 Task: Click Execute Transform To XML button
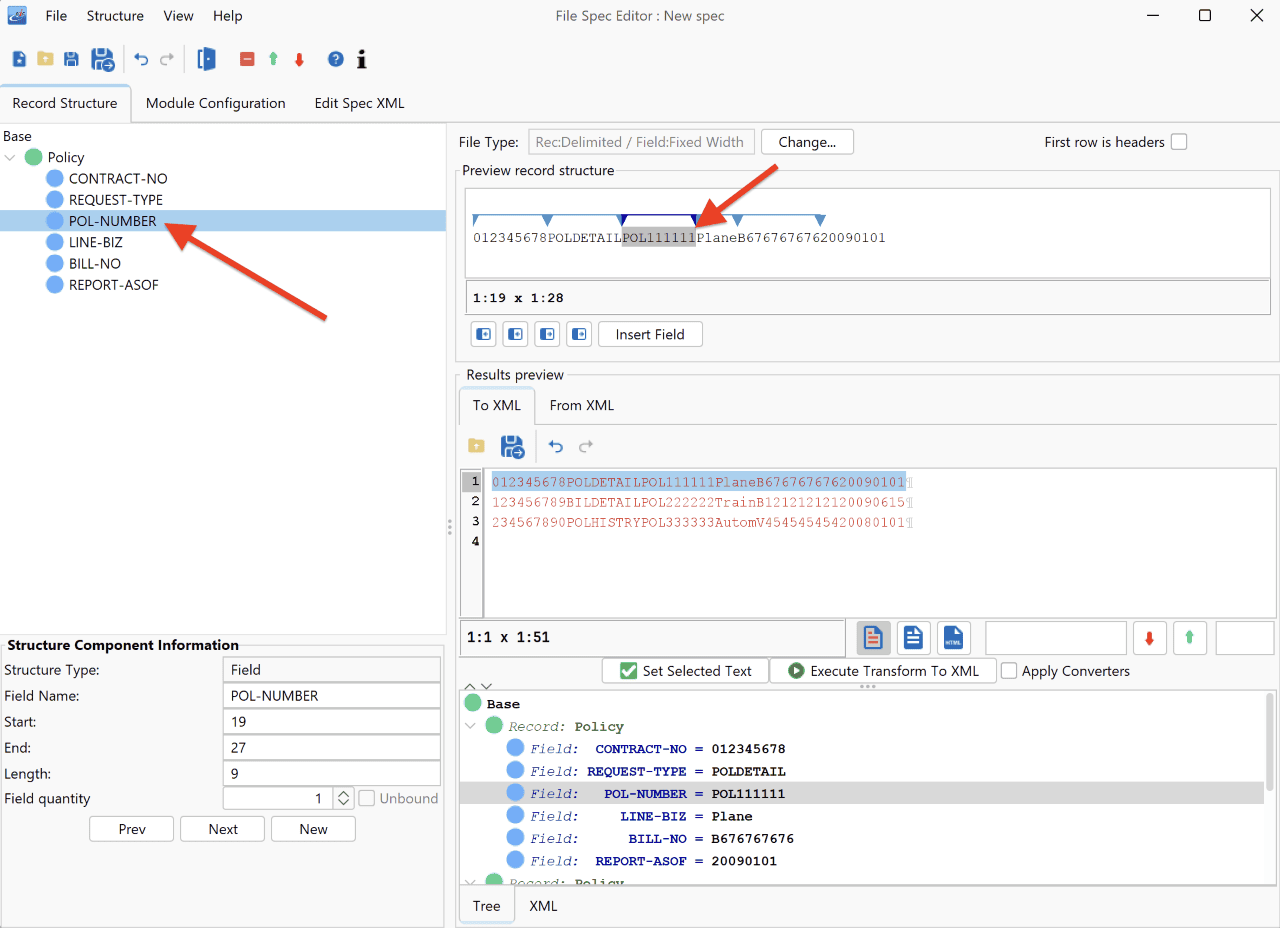(x=883, y=671)
